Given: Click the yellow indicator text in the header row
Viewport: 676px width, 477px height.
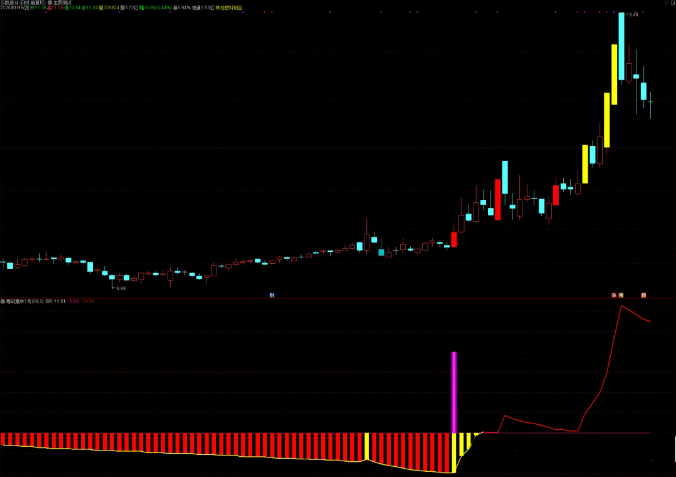Looking at the screenshot, I should tap(229, 8).
